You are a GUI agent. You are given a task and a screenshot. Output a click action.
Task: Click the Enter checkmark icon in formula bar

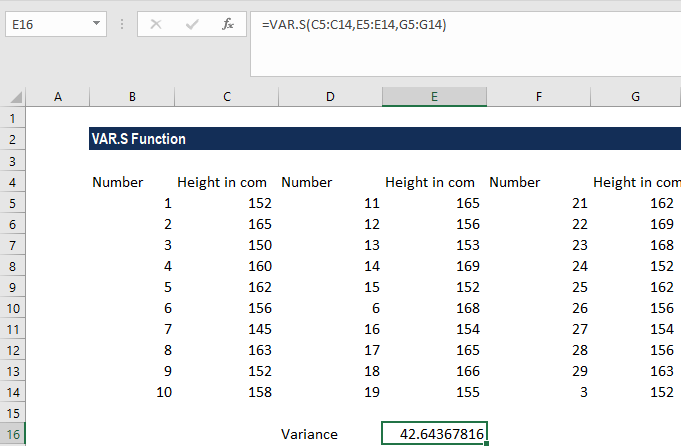[x=192, y=24]
